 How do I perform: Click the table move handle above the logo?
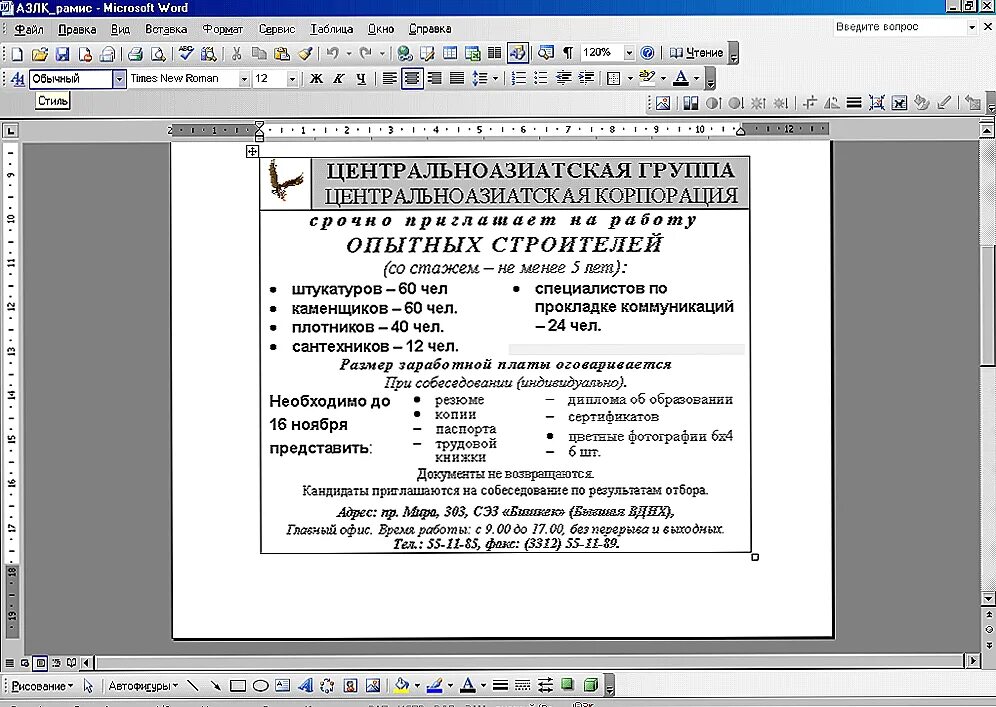tap(252, 151)
